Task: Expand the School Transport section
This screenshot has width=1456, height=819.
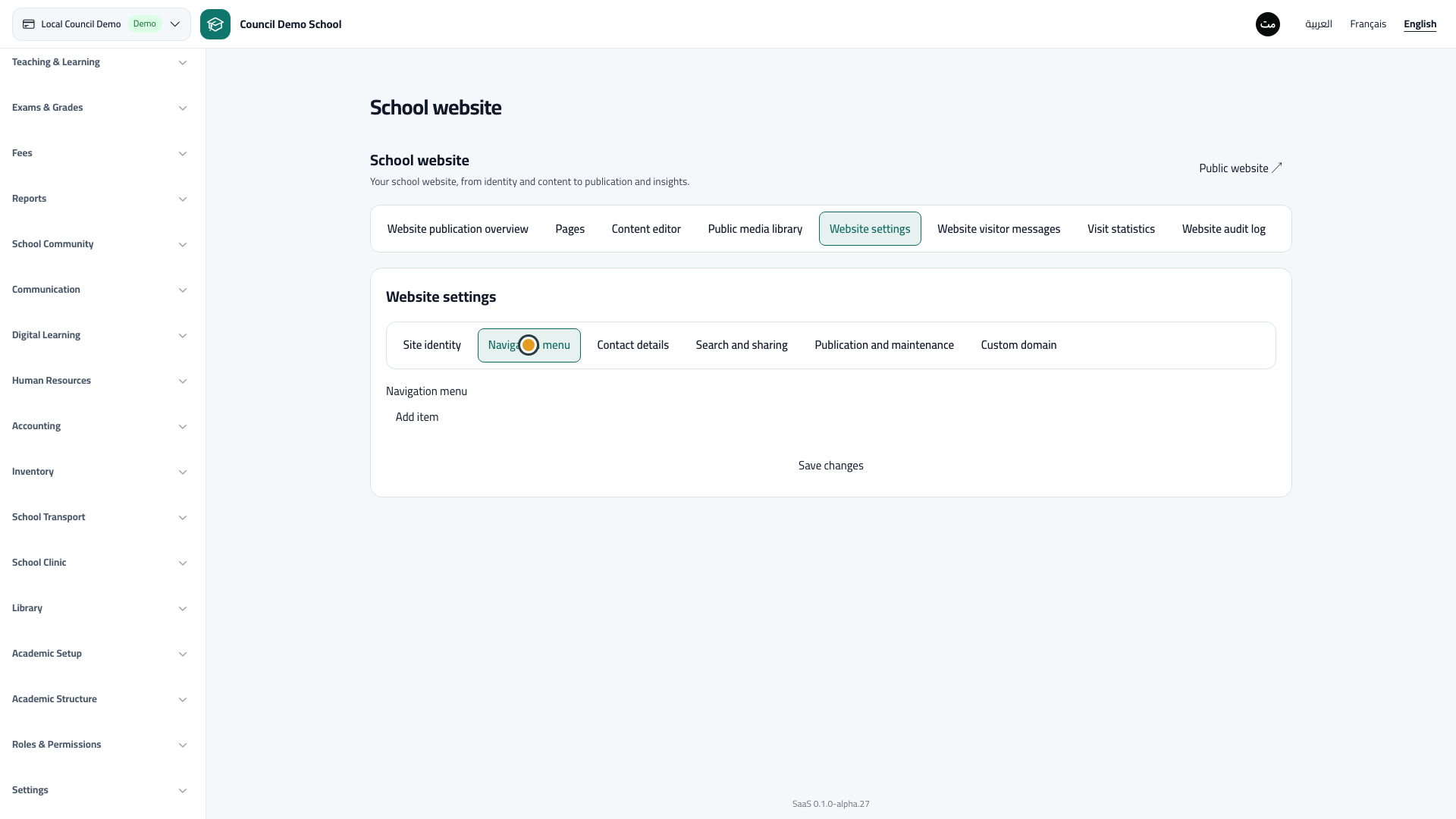Action: pyautogui.click(x=99, y=517)
